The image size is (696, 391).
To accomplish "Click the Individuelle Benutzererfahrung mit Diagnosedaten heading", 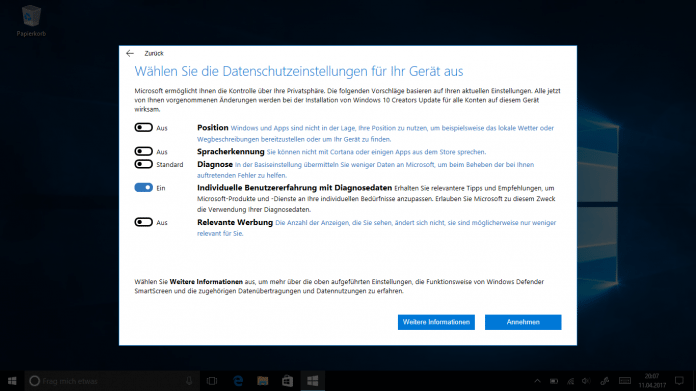I will pyautogui.click(x=294, y=188).
